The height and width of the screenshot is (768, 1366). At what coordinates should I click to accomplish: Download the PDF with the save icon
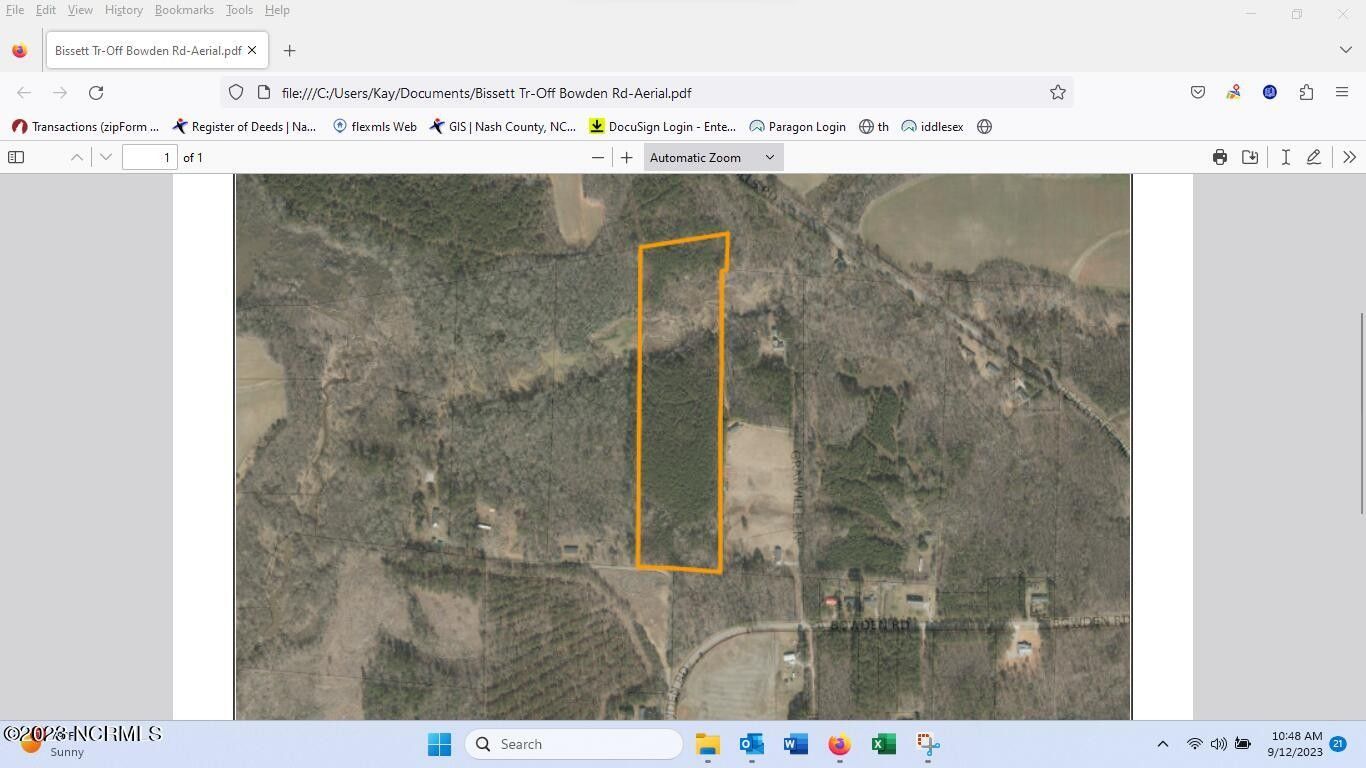[x=1249, y=157]
